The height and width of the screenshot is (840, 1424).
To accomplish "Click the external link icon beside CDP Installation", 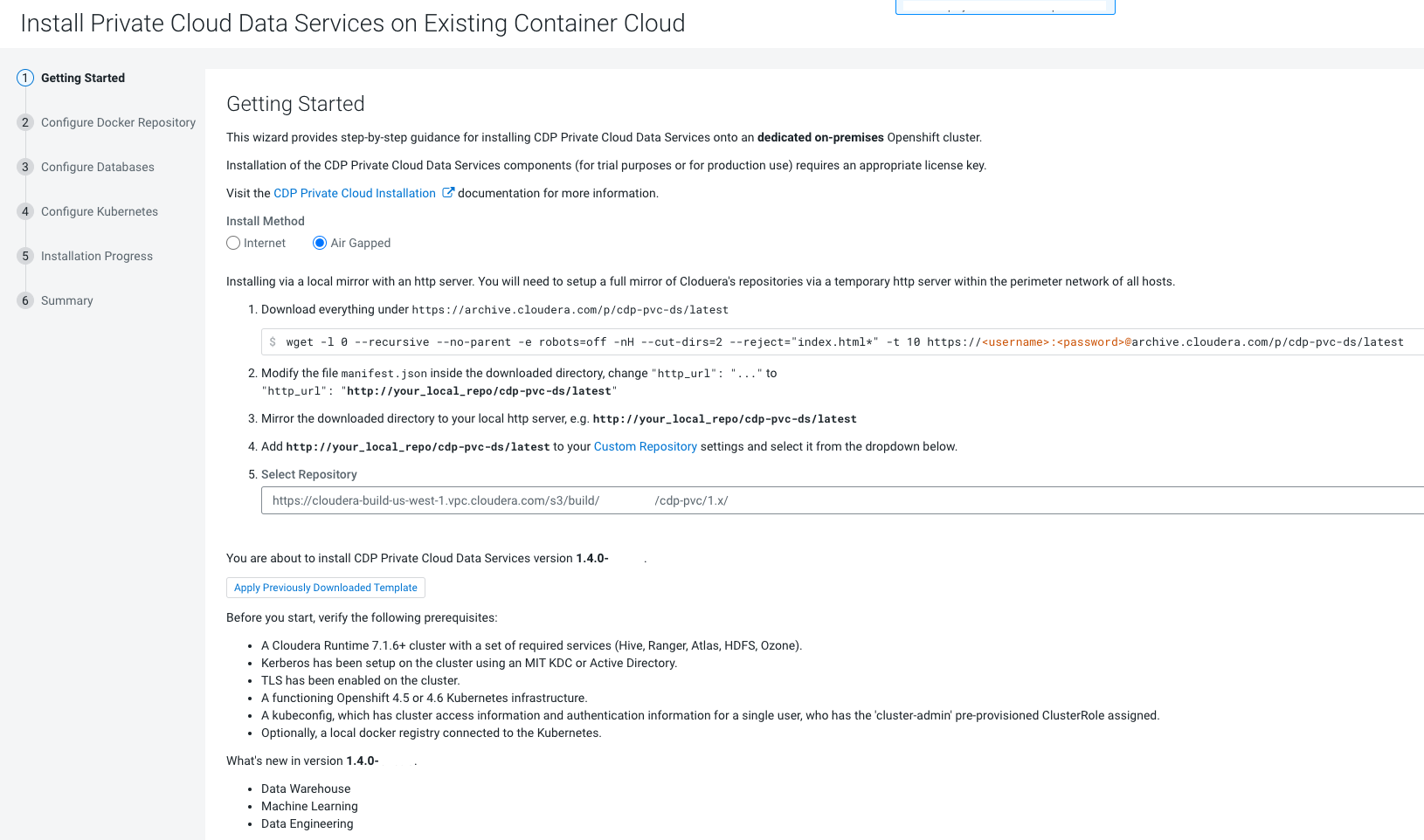I will pos(448,193).
